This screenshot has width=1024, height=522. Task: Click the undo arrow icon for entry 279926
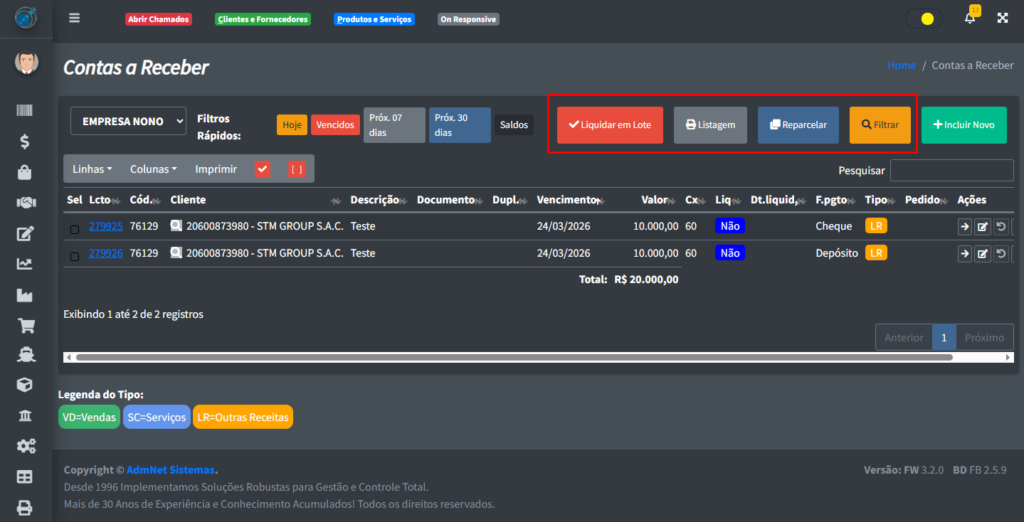[x=1000, y=254]
